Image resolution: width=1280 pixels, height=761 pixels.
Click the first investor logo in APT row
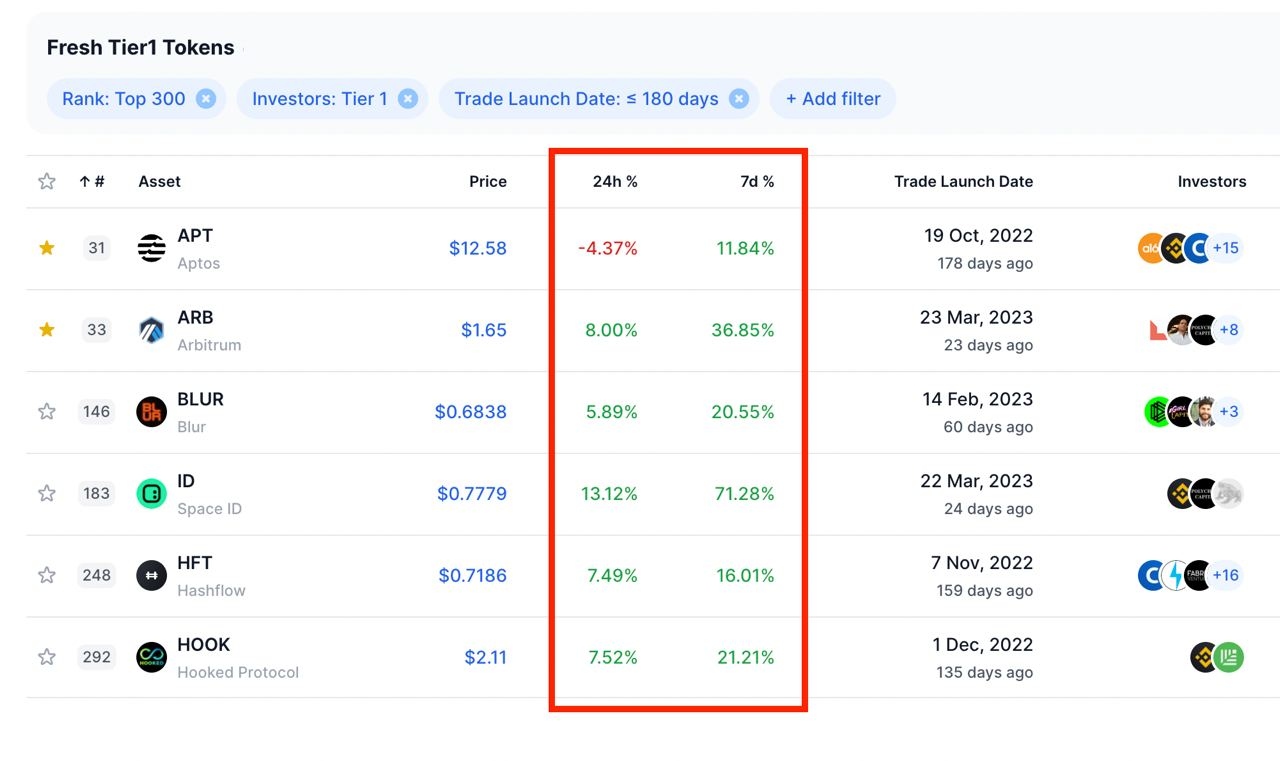click(1152, 248)
